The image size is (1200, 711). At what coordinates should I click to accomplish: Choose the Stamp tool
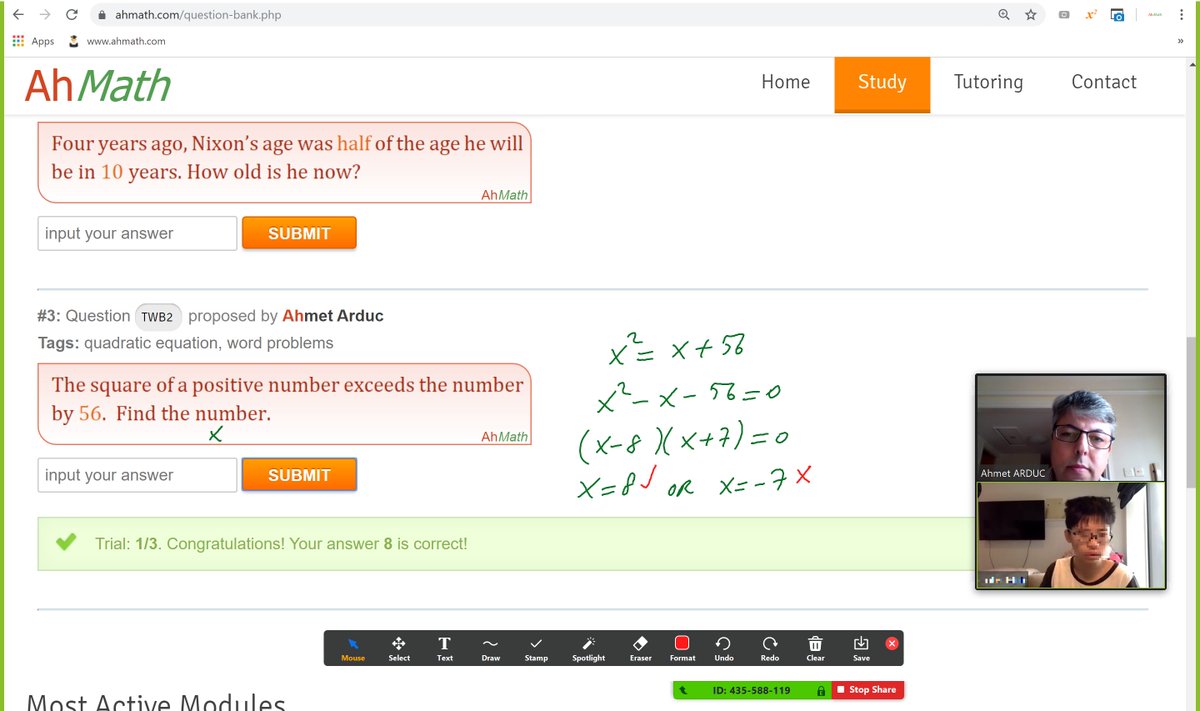click(537, 648)
